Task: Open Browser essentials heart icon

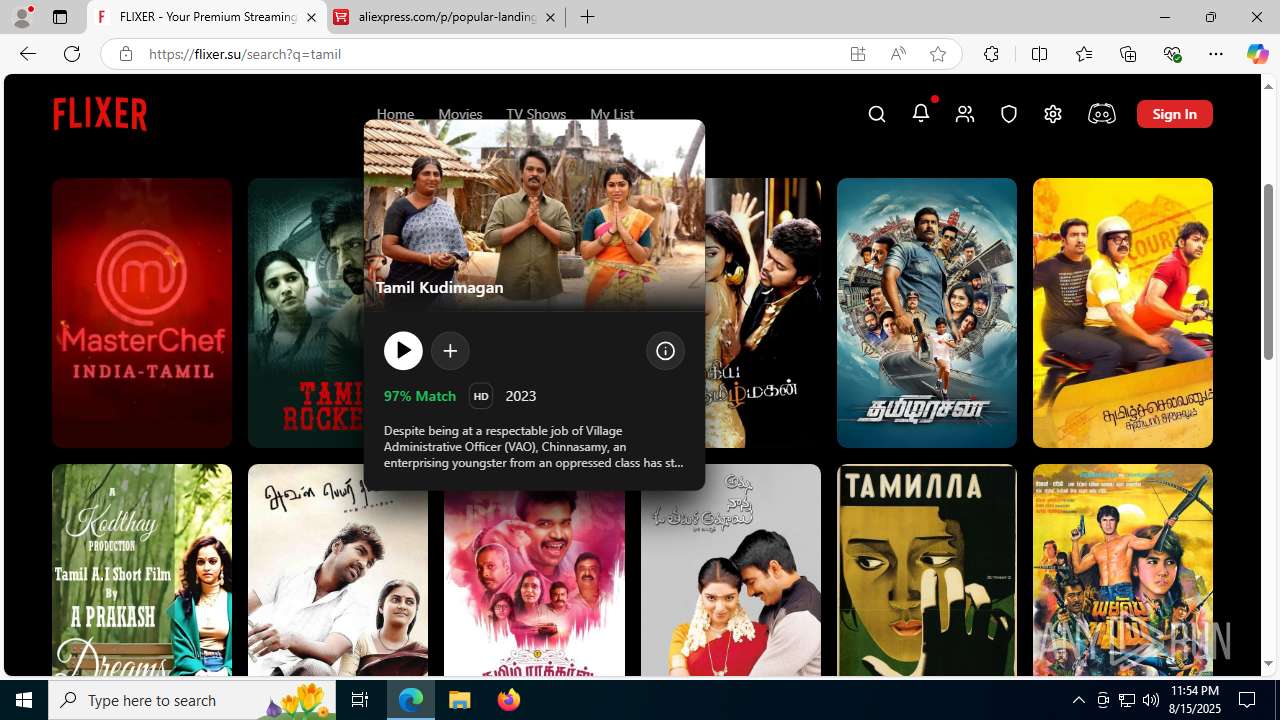Action: [1172, 54]
